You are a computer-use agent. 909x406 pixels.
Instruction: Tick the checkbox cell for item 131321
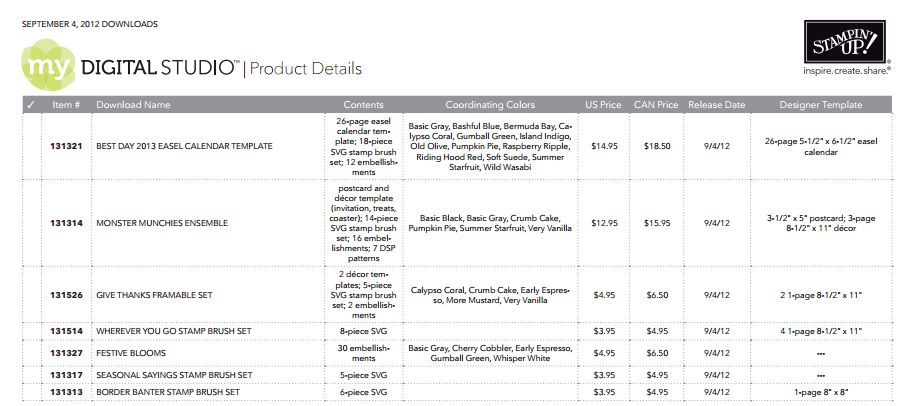31,146
